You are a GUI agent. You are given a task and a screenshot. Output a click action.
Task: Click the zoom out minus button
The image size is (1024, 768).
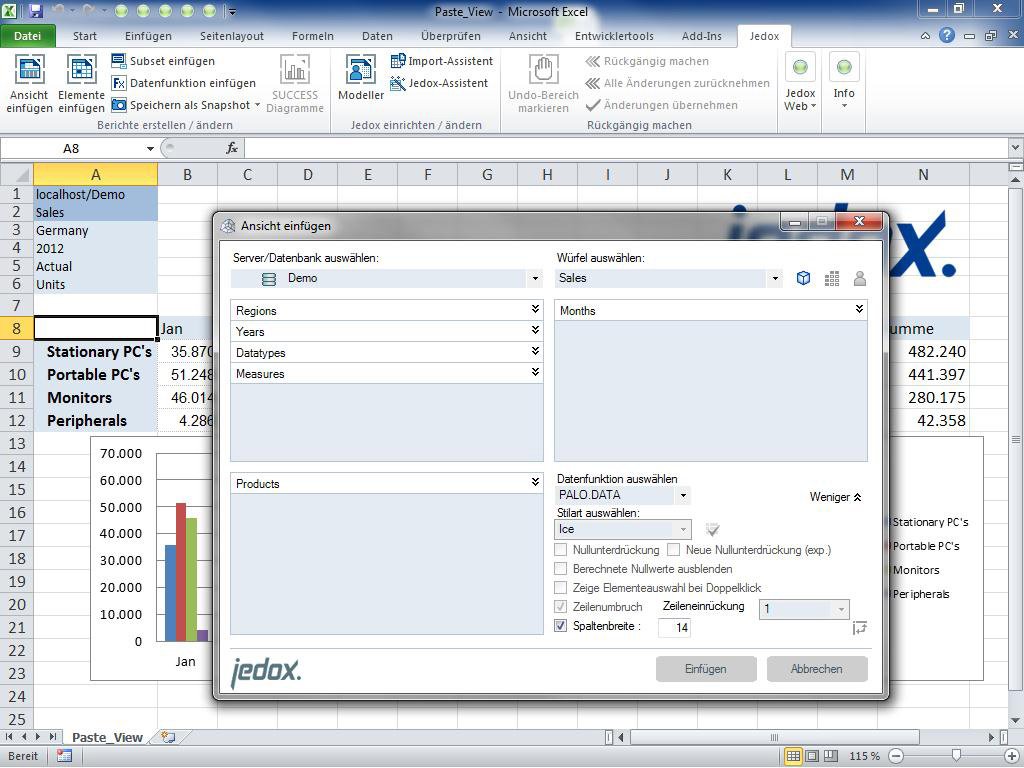coord(896,756)
